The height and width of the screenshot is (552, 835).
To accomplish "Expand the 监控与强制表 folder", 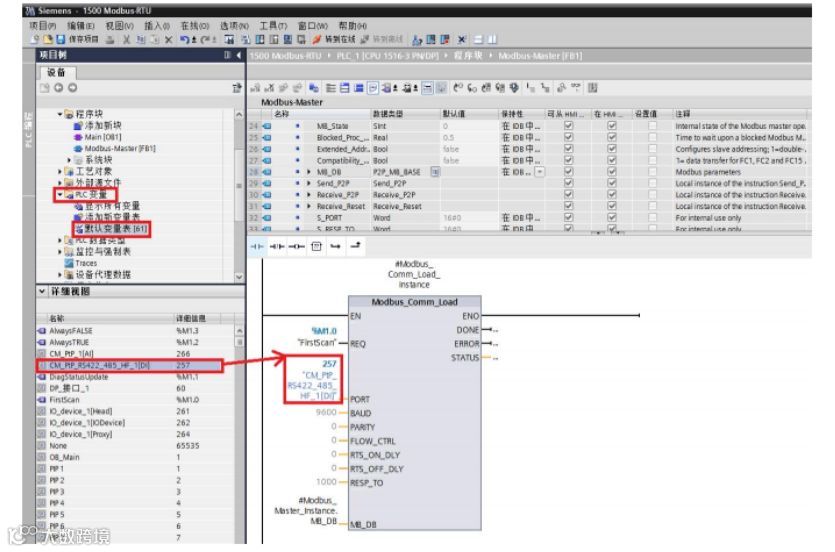I will (x=60, y=252).
